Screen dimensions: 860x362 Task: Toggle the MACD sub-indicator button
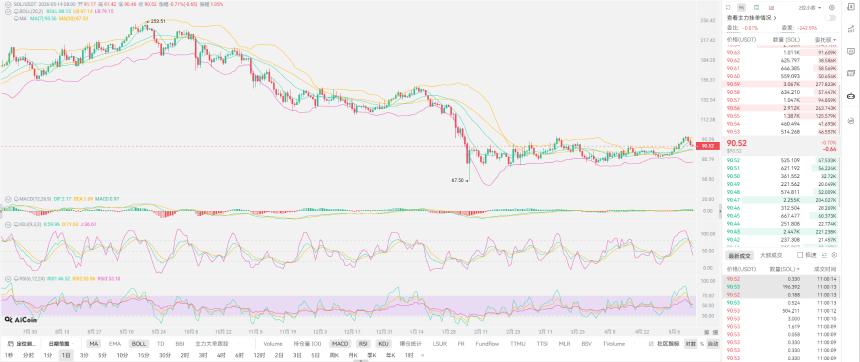click(340, 344)
